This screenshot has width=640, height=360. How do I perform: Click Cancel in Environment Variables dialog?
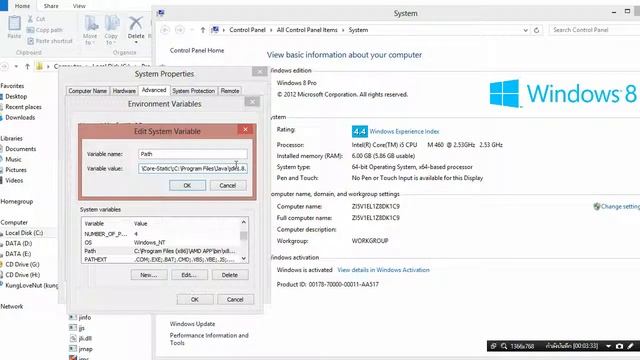[x=235, y=300]
